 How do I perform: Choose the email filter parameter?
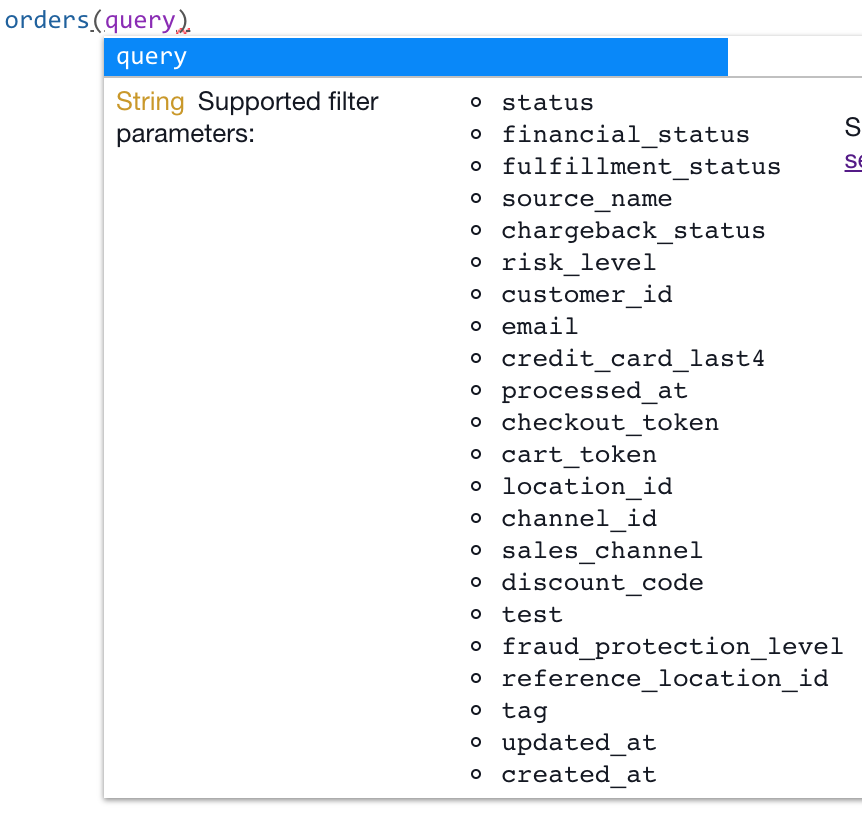[539, 327]
